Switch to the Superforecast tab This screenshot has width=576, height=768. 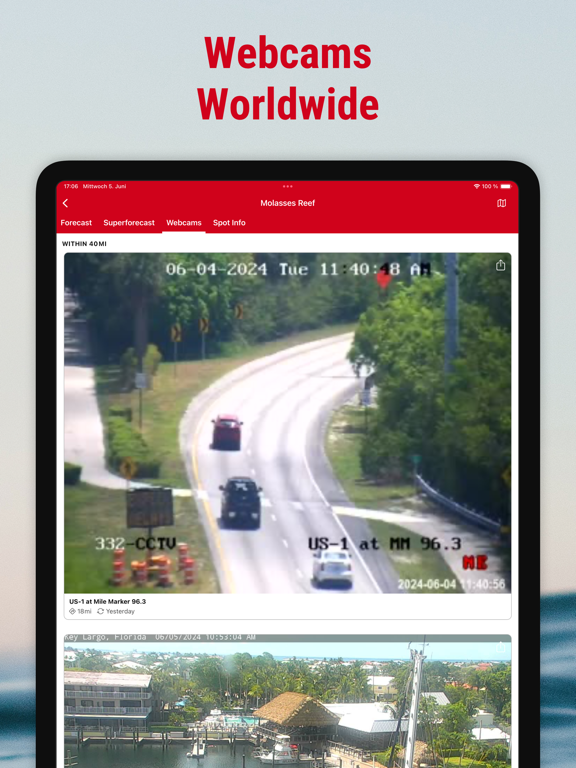(x=129, y=223)
